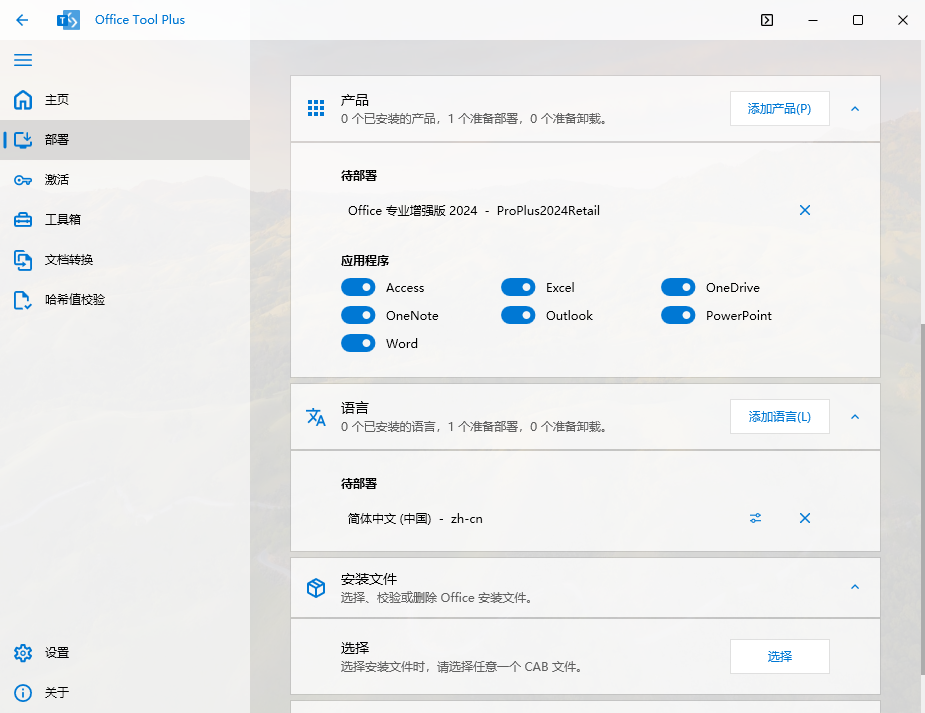The height and width of the screenshot is (713, 925).
Task: Collapse the 安装文件 section chevron
Action: [855, 587]
